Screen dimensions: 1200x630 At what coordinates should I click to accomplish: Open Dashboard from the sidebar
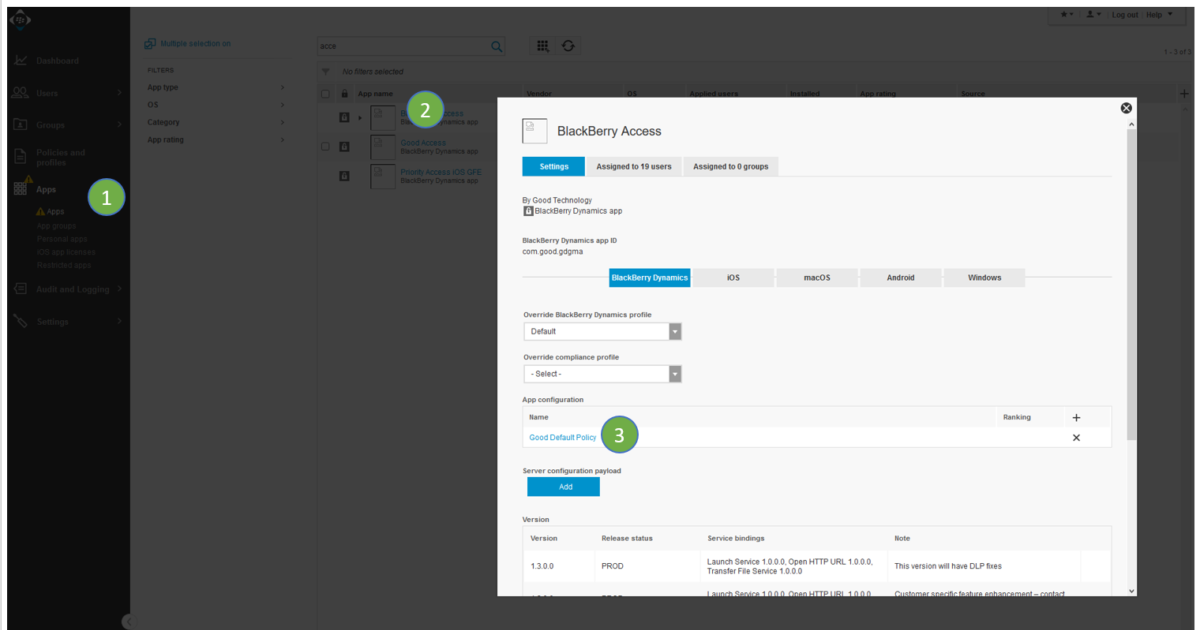tap(57, 61)
